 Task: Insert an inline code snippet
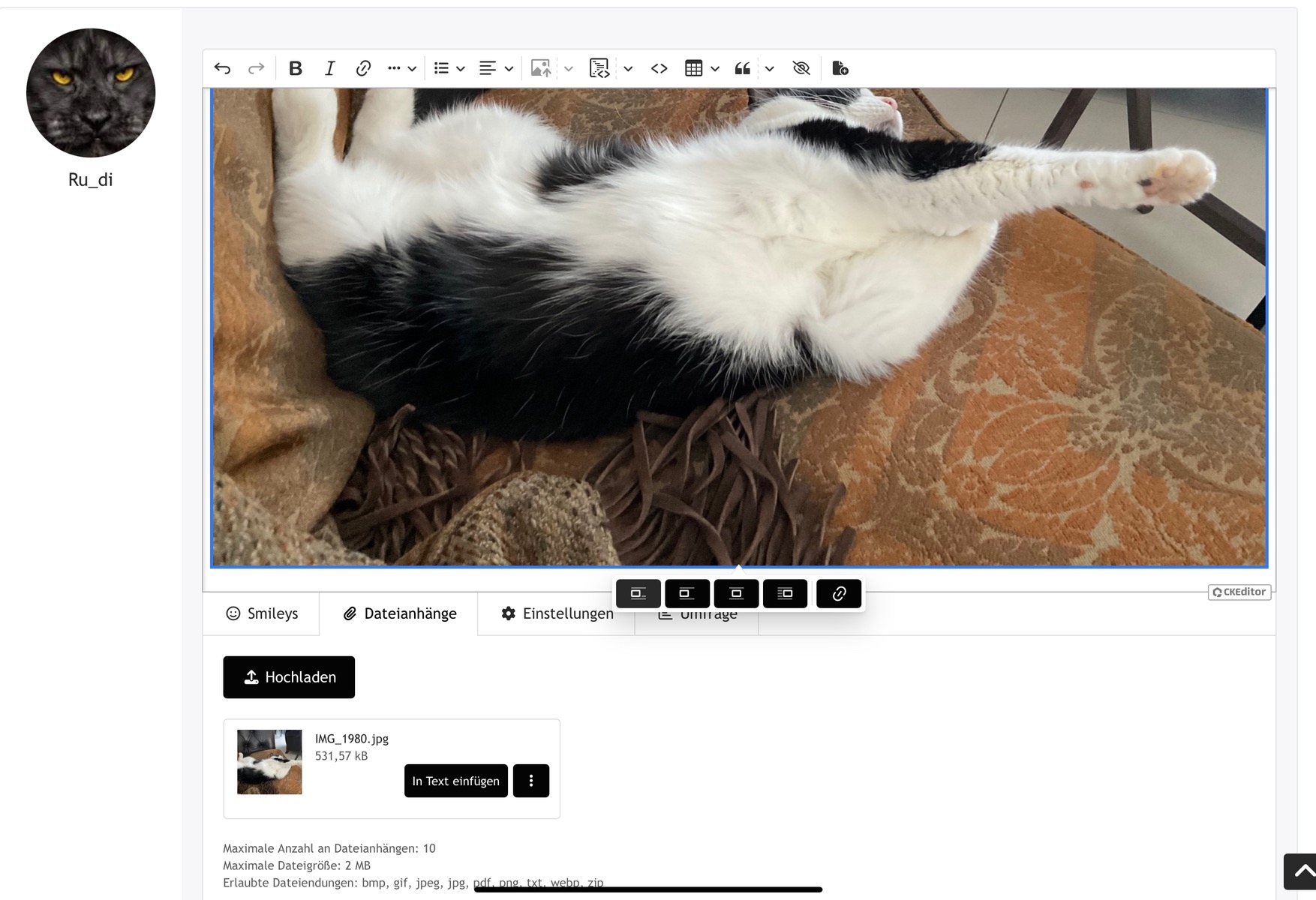coord(659,68)
